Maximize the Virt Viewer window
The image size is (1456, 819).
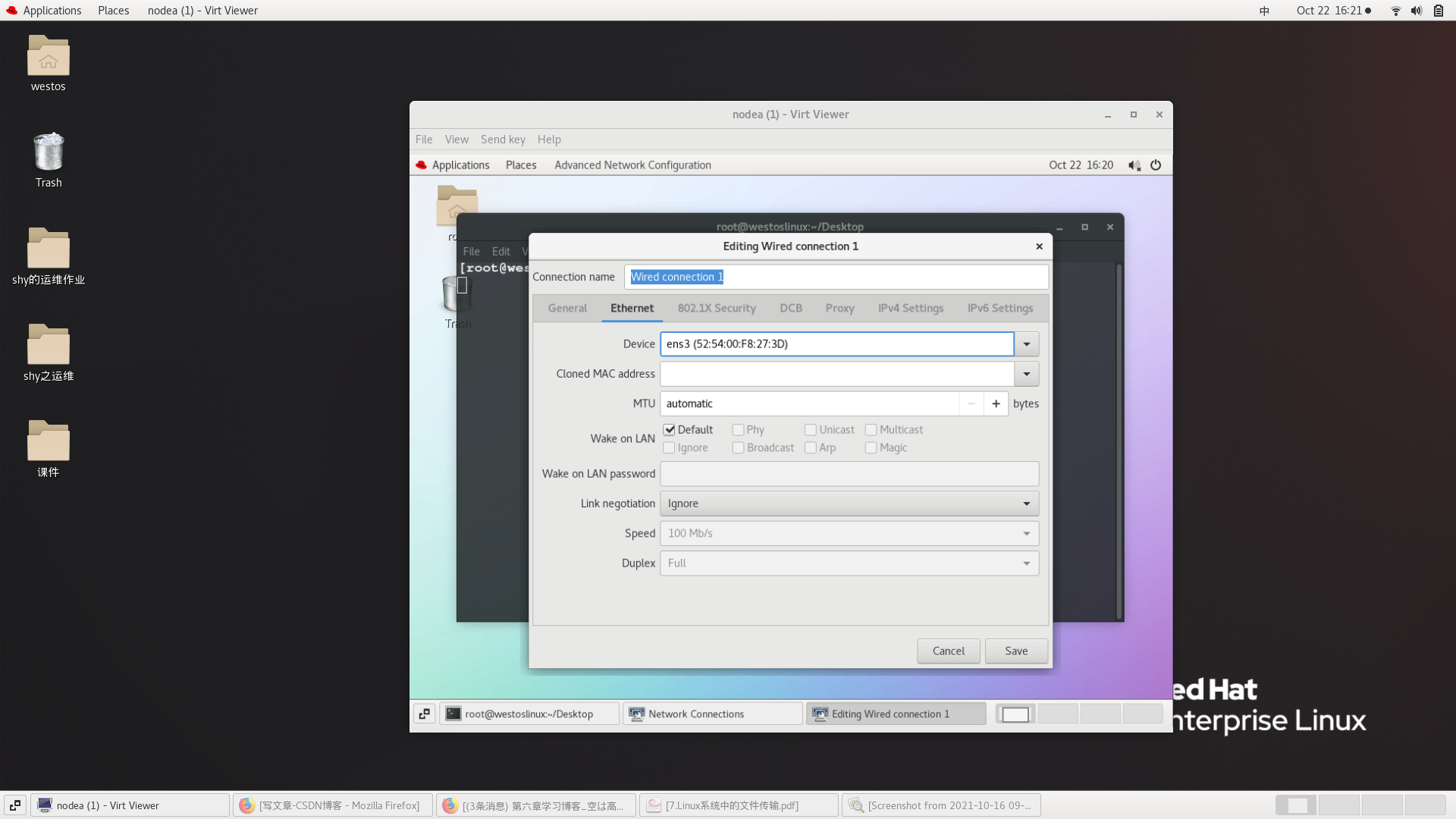coord(1134,115)
